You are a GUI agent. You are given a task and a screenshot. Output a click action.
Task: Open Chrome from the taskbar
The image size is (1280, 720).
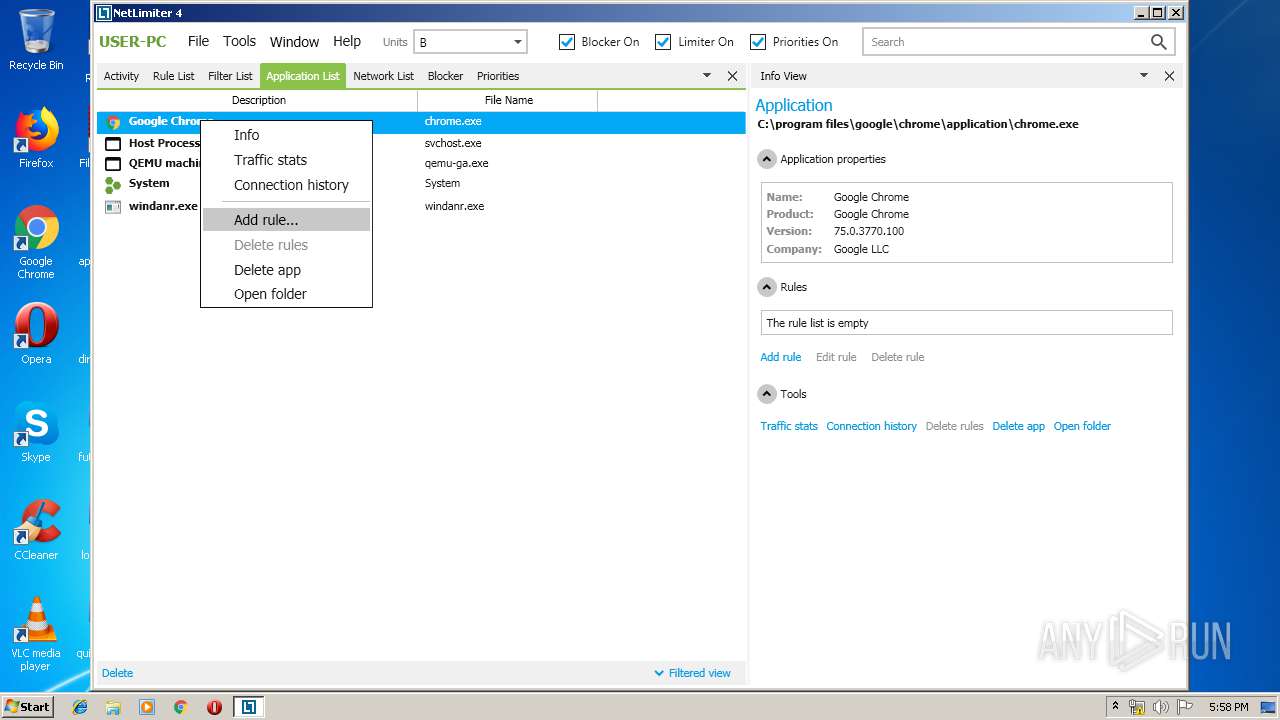click(x=181, y=707)
